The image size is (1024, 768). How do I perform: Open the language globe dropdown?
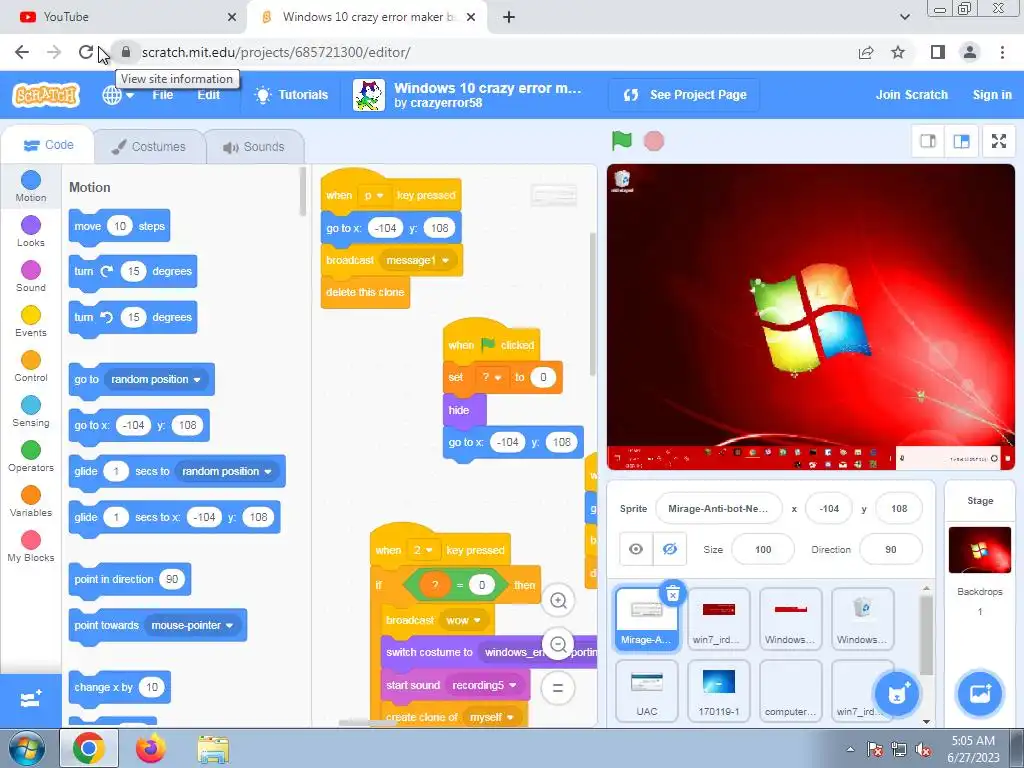tap(118, 95)
